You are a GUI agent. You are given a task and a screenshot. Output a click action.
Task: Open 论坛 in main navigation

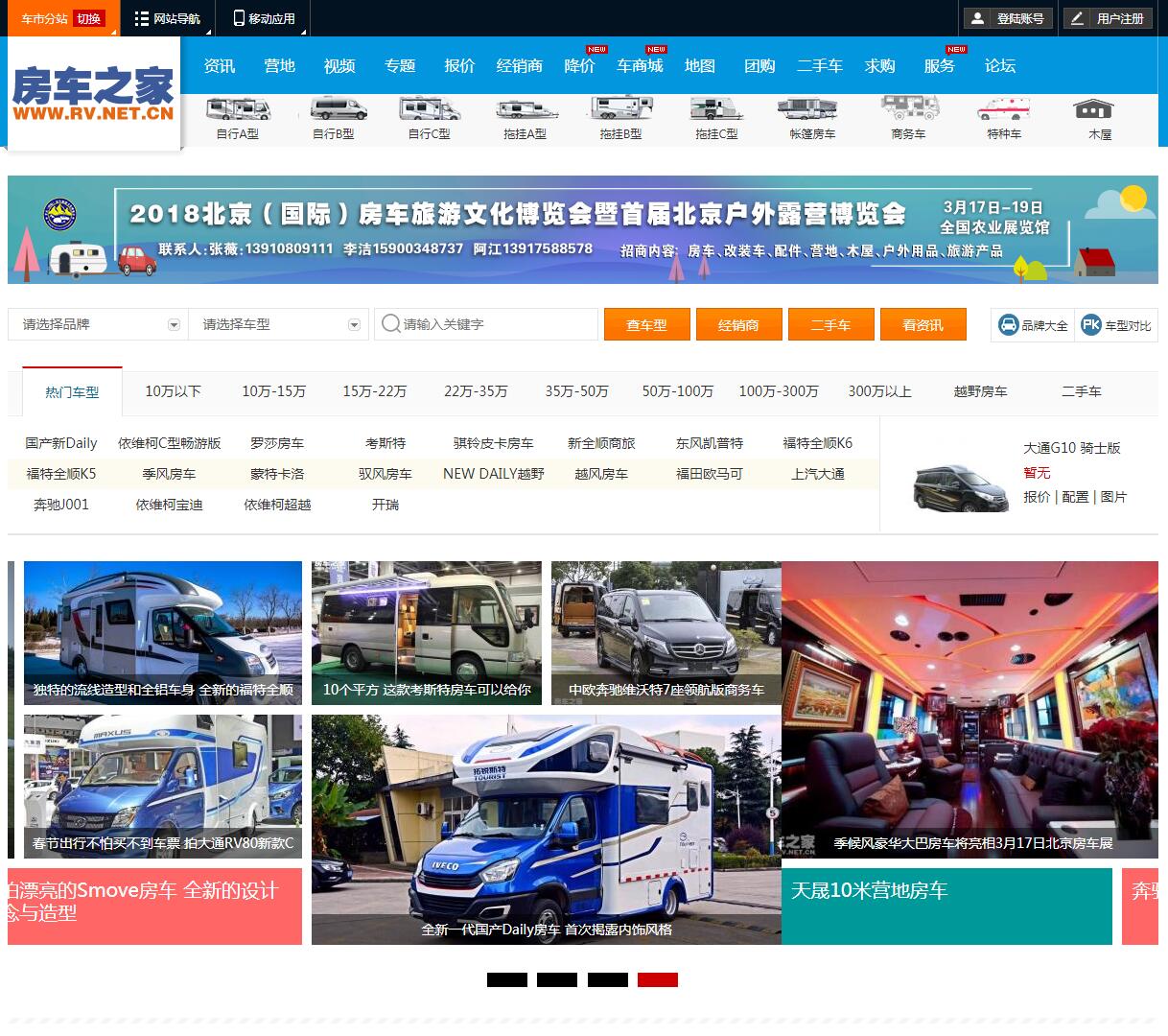[x=999, y=65]
